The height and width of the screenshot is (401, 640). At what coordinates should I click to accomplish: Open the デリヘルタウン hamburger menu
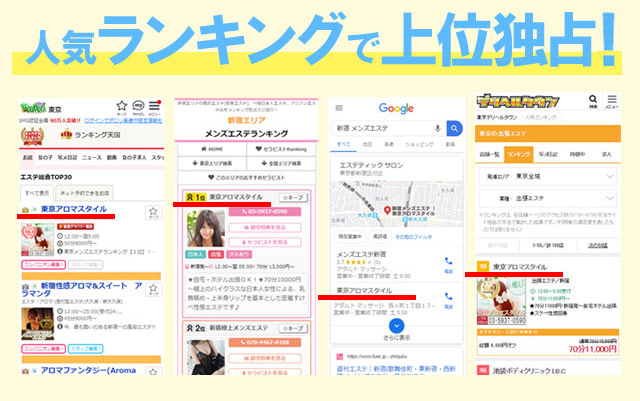coord(611,100)
